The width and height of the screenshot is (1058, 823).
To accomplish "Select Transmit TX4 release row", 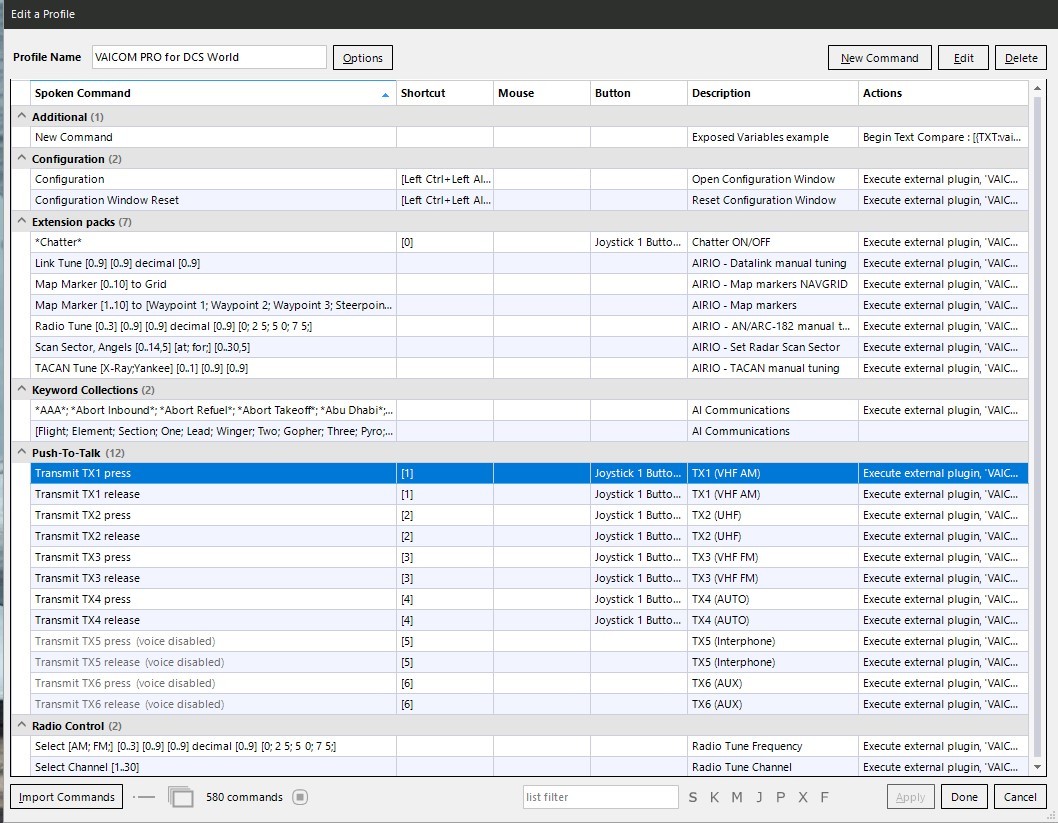I will click(x=529, y=620).
